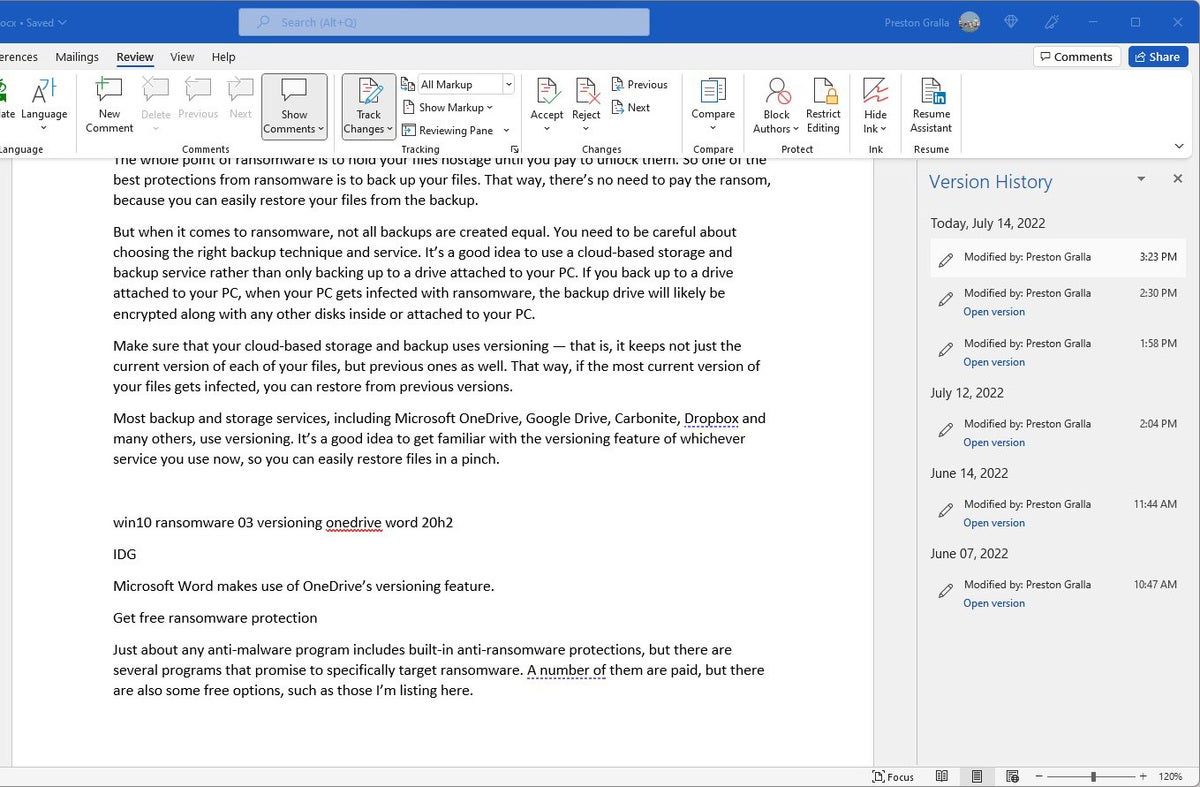Image resolution: width=1200 pixels, height=787 pixels.
Task: Click the underlined phrase 'A number of'
Action: click(566, 670)
